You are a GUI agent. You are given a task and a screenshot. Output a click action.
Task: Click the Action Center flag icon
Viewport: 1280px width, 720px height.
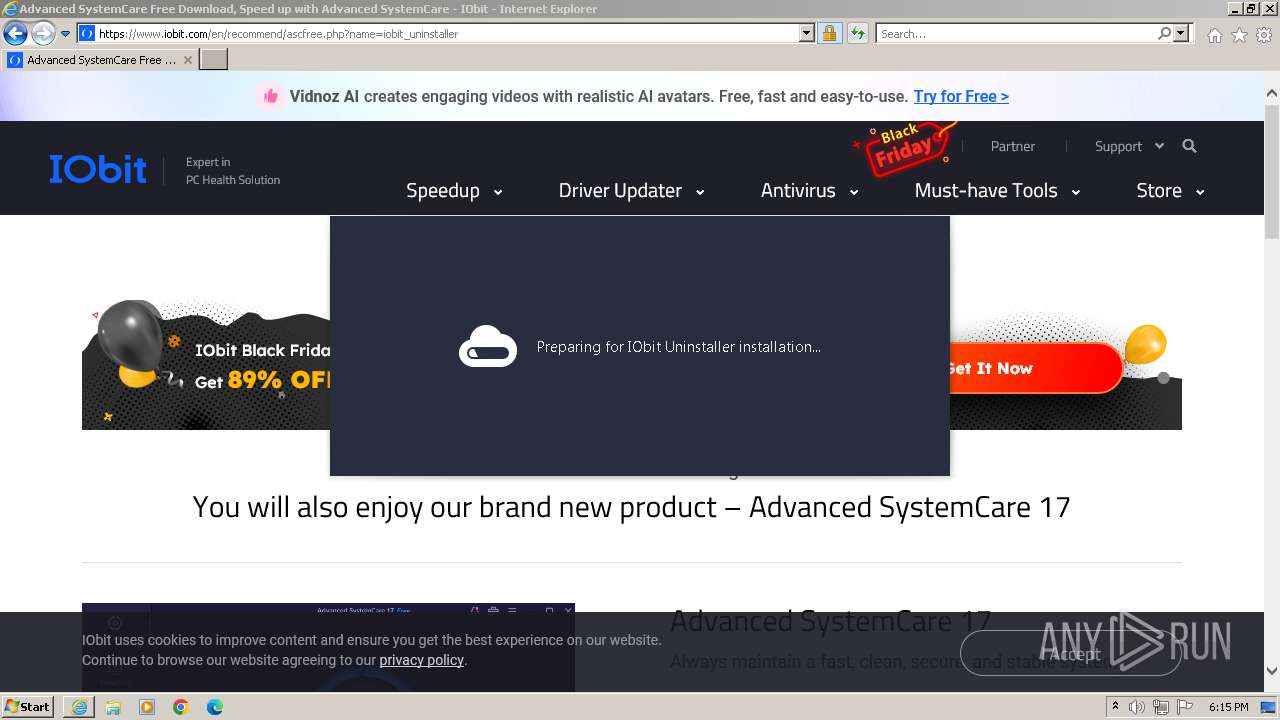[1183, 707]
